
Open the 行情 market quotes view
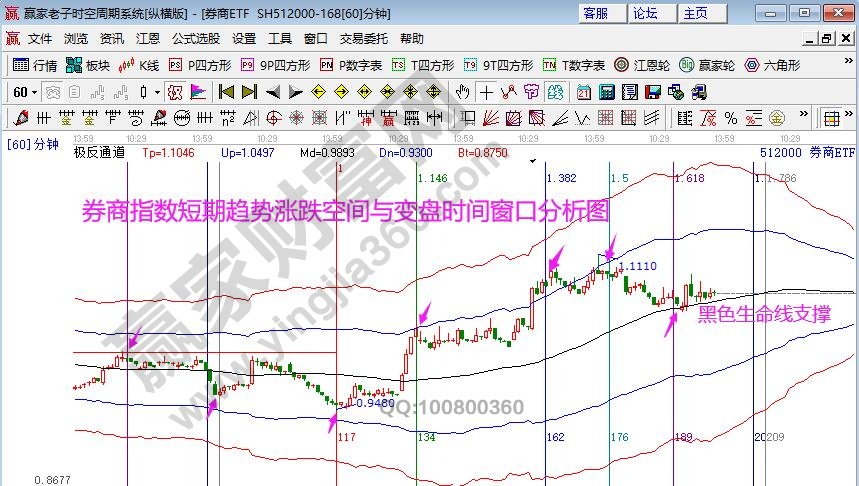coord(35,65)
